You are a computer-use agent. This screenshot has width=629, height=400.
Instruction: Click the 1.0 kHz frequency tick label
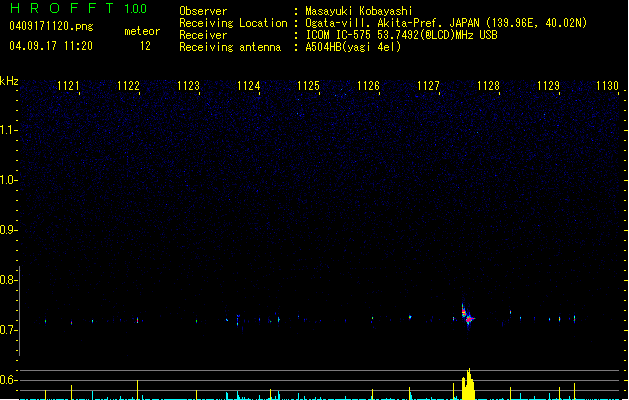[x=8, y=180]
